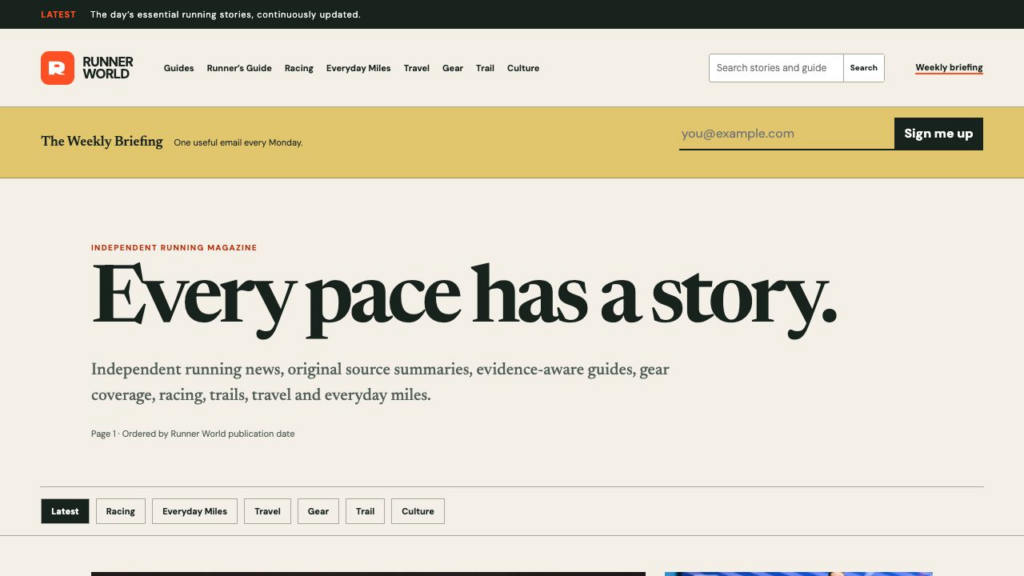Open the Guides nav link
Image resolution: width=1024 pixels, height=576 pixels.
(x=178, y=68)
